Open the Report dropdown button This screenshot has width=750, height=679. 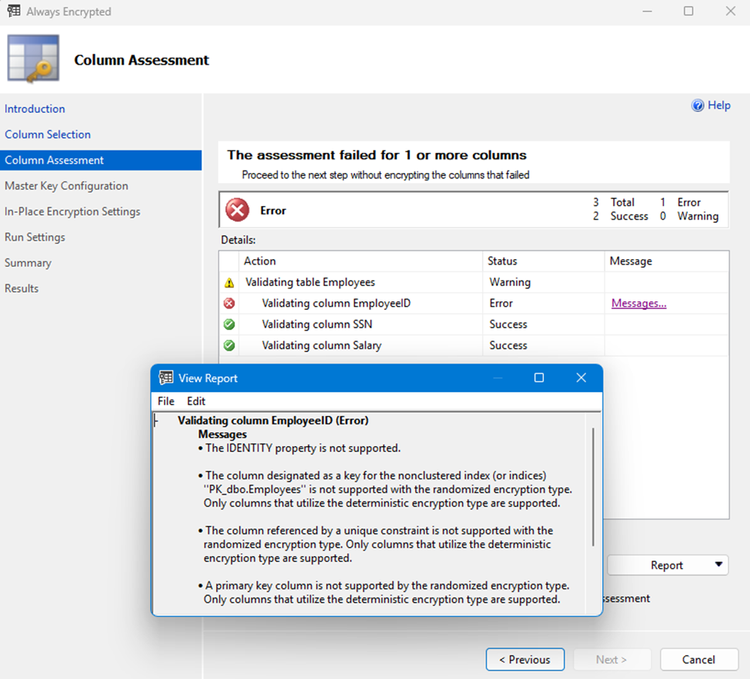[x=667, y=565]
